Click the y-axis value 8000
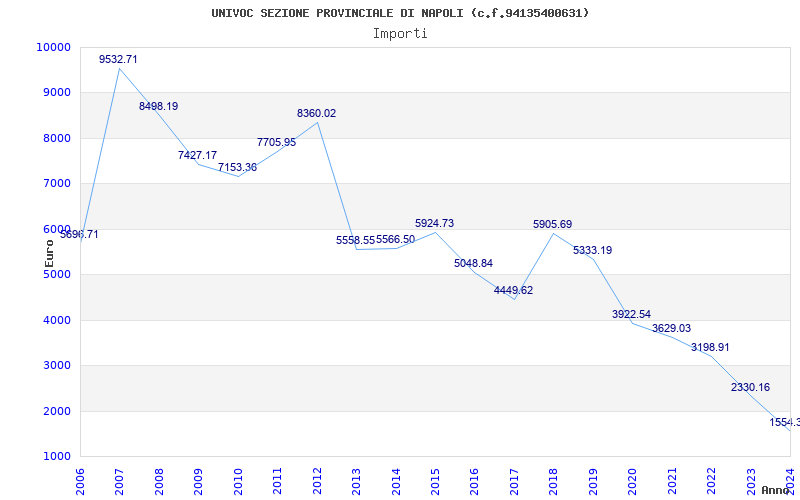The image size is (800, 500). tap(56, 138)
